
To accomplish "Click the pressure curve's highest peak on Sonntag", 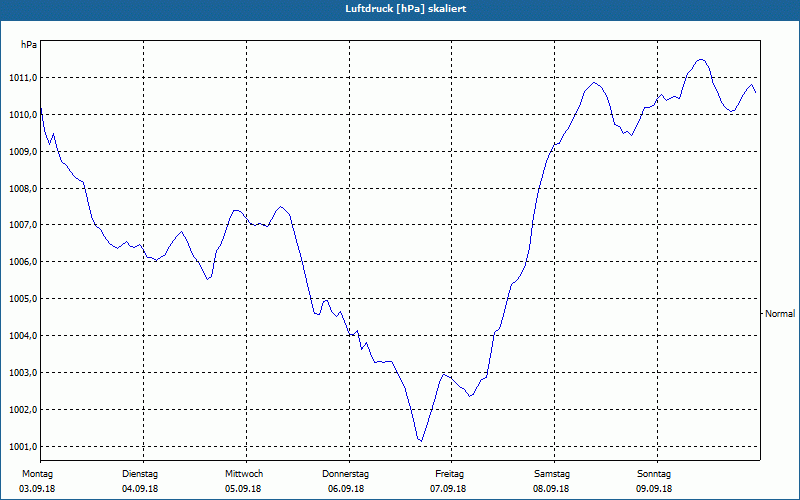I will [x=702, y=59].
